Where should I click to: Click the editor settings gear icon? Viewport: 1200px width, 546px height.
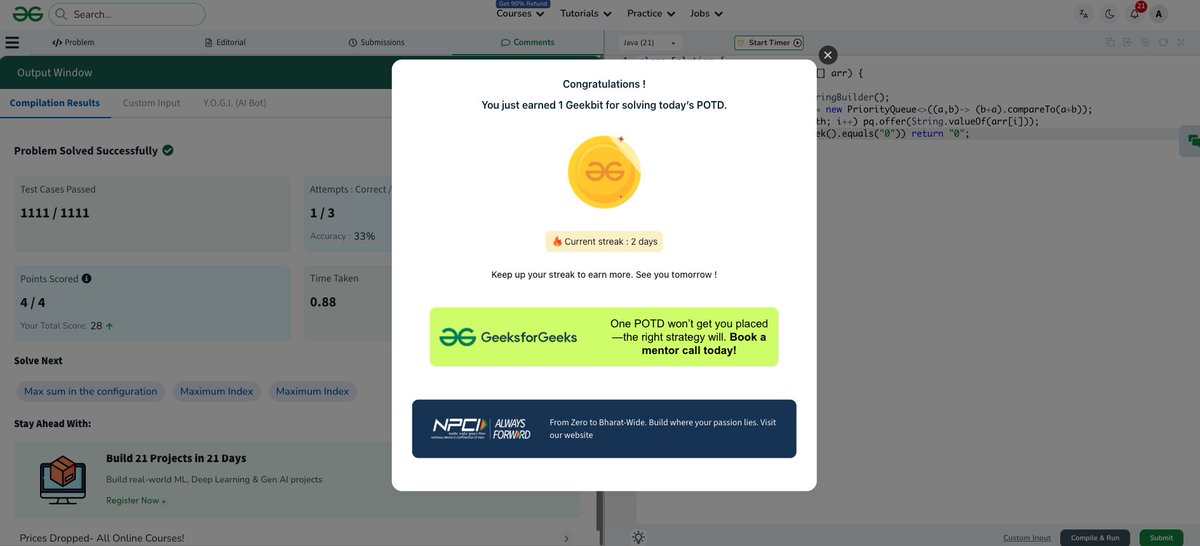(x=1146, y=42)
